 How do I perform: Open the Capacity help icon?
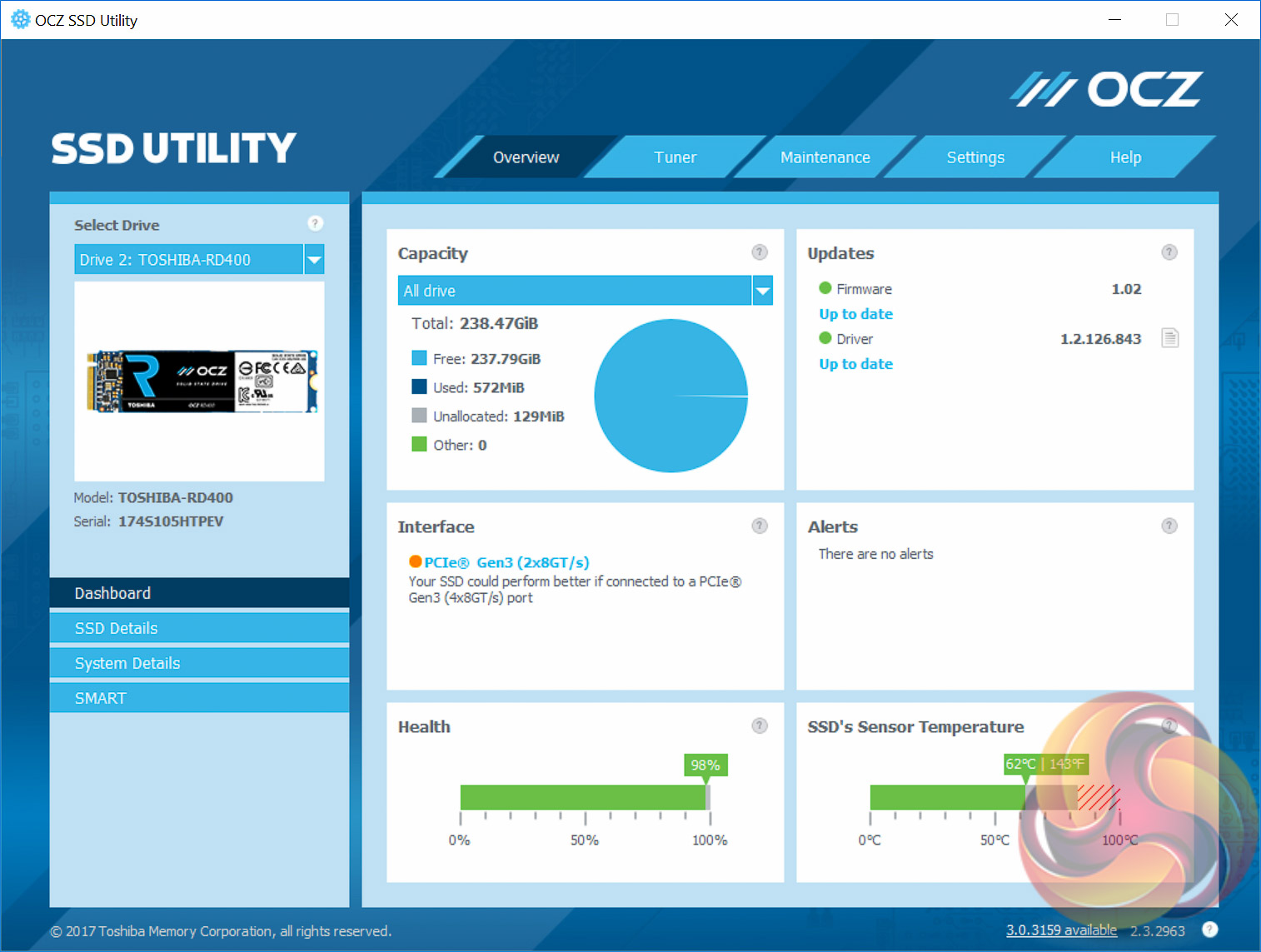point(760,252)
